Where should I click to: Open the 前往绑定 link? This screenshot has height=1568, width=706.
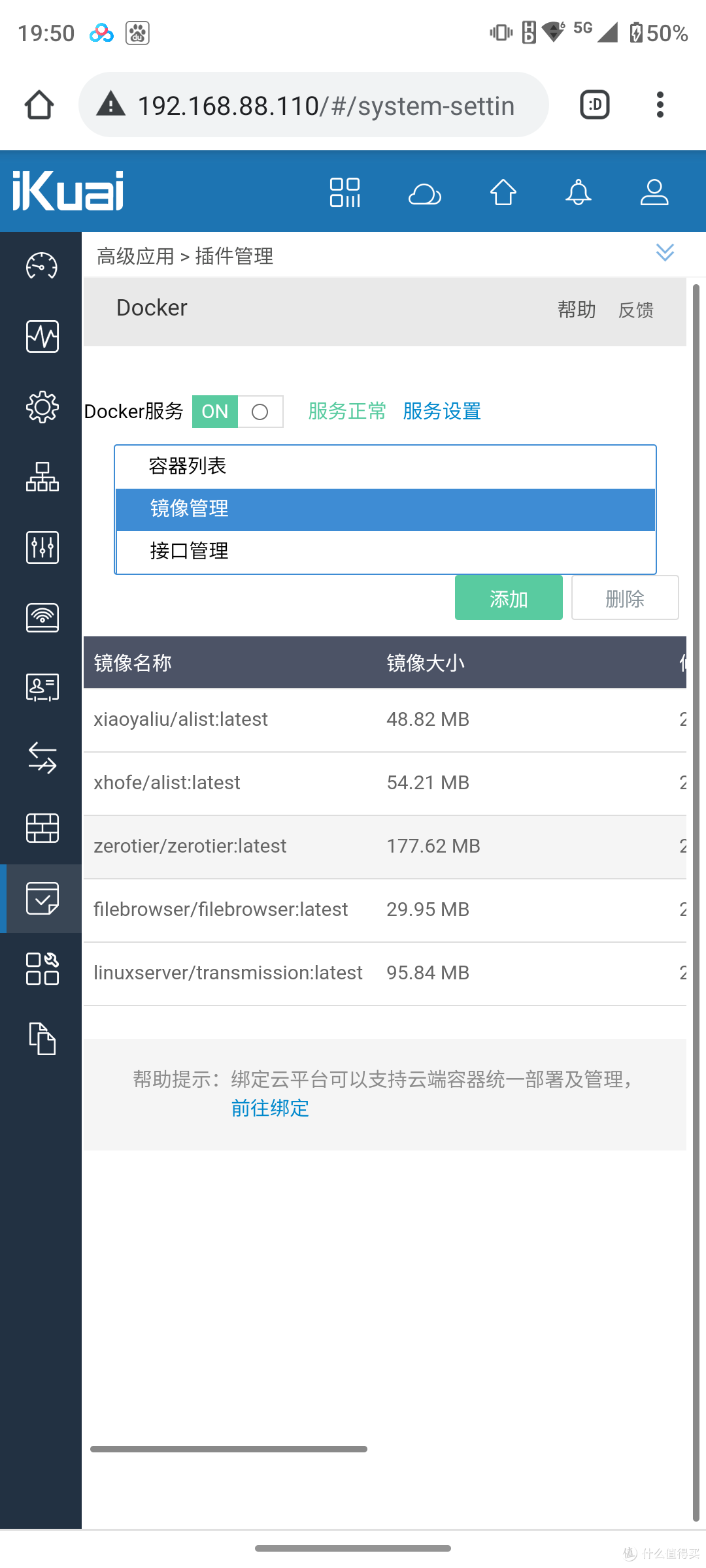269,1107
